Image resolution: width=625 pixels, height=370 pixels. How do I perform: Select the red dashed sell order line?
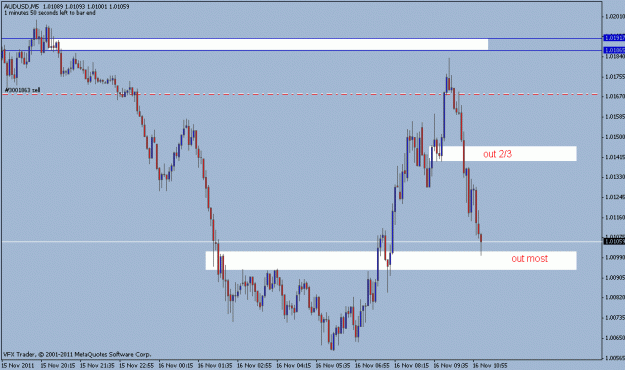[301, 94]
